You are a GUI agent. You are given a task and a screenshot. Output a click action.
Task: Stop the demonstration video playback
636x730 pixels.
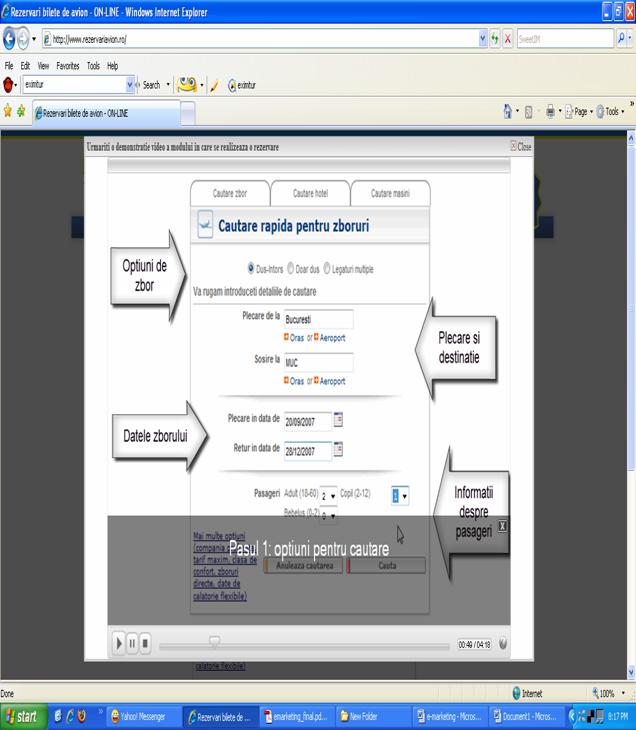click(146, 644)
